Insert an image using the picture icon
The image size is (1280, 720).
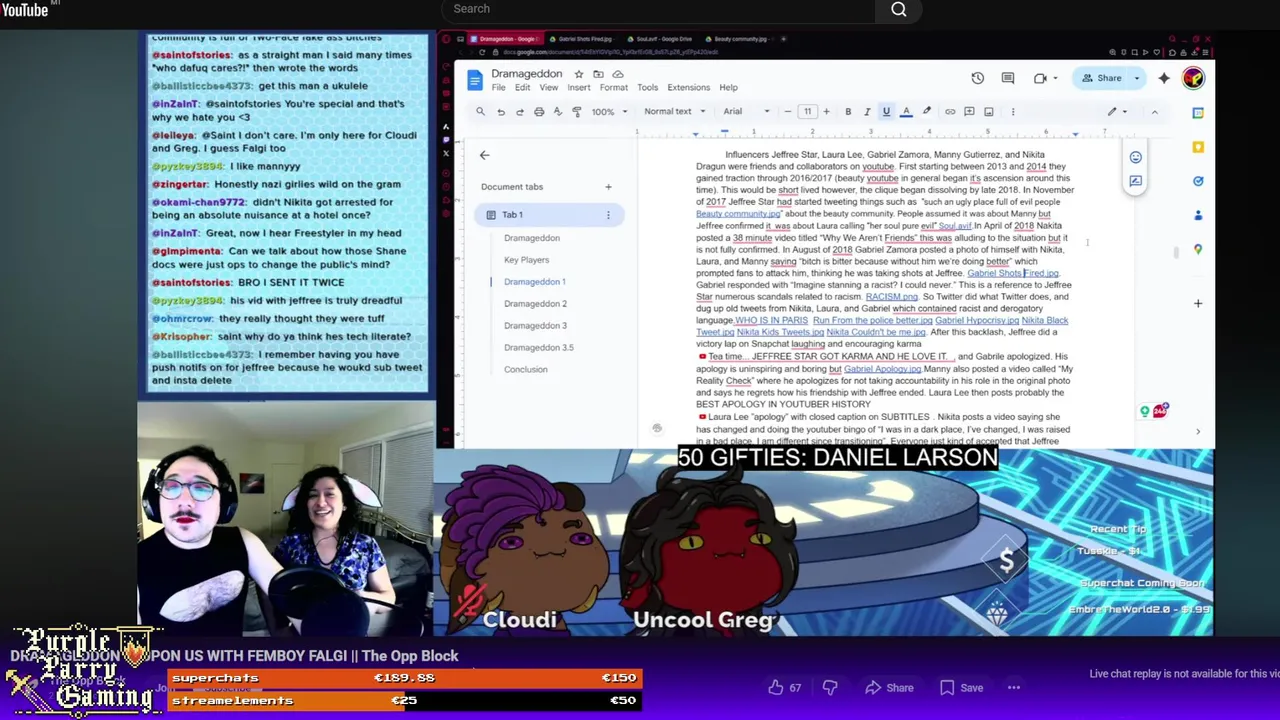(x=989, y=112)
